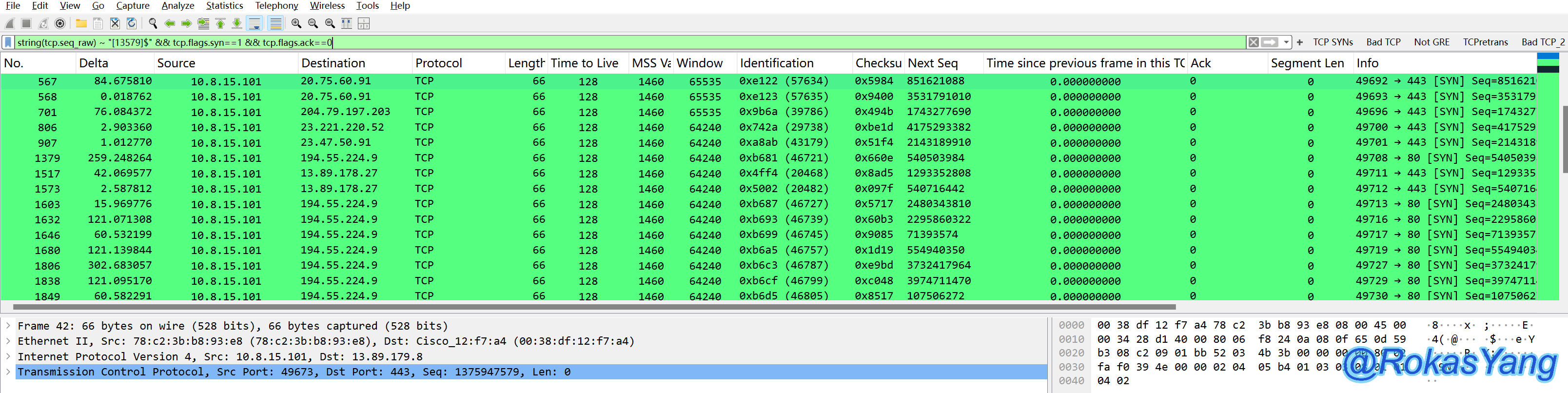Click the Resize columns to content icon
1568x393 pixels.
coord(346,24)
